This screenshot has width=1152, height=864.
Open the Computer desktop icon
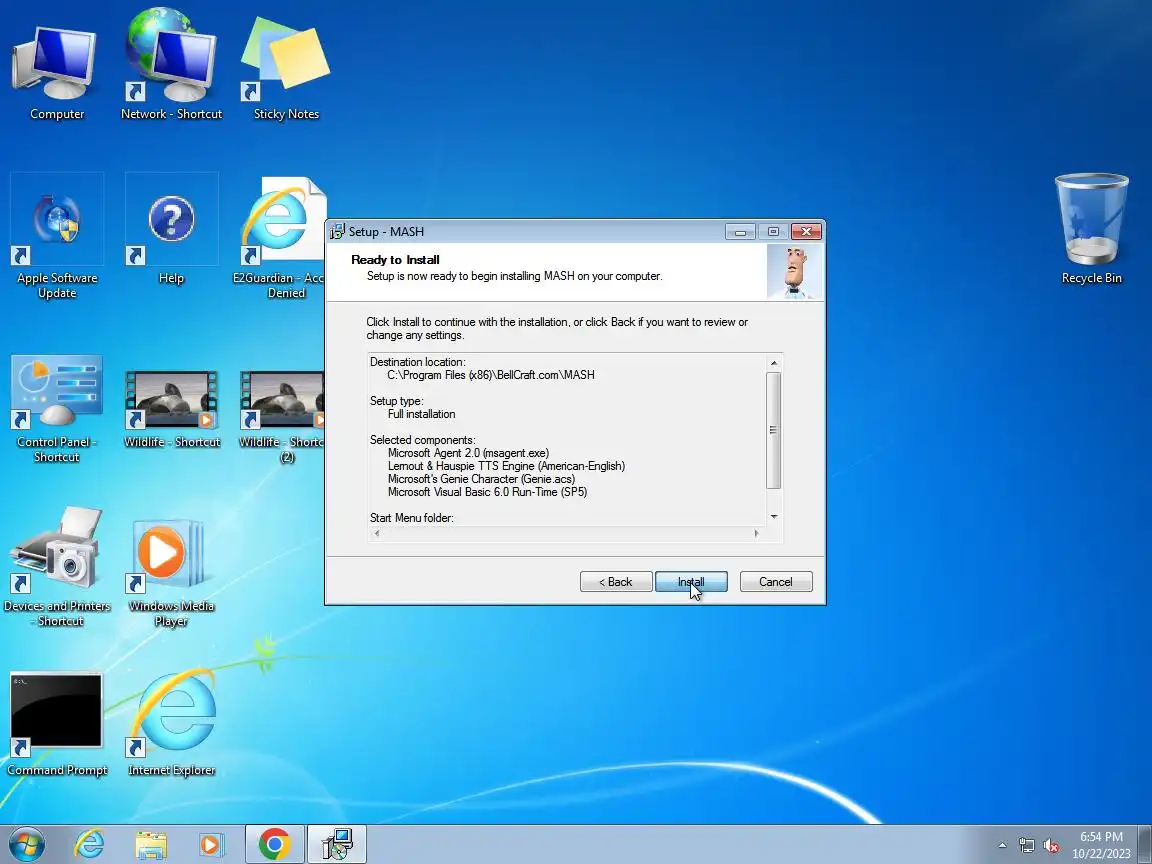(x=57, y=71)
